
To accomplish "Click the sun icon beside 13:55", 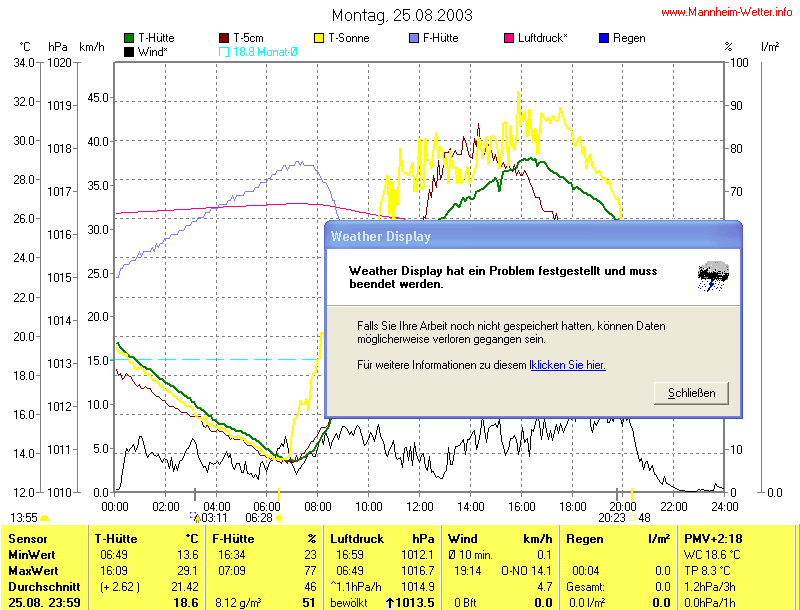I will click(x=45, y=518).
